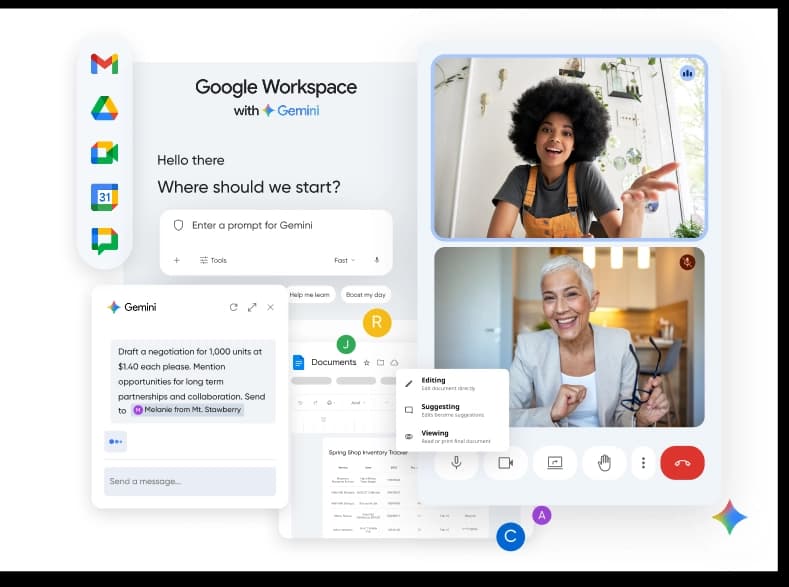This screenshot has width=789, height=587.
Task: Click the Spring Shop Inventory Tracker title
Action: (368, 452)
